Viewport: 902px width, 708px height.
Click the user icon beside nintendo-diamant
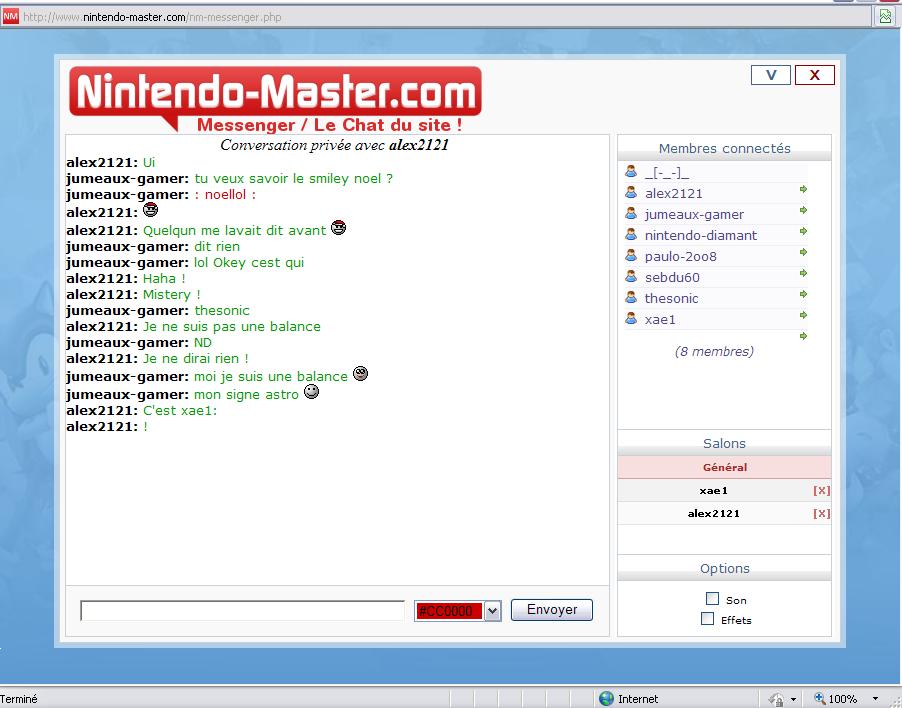(631, 234)
